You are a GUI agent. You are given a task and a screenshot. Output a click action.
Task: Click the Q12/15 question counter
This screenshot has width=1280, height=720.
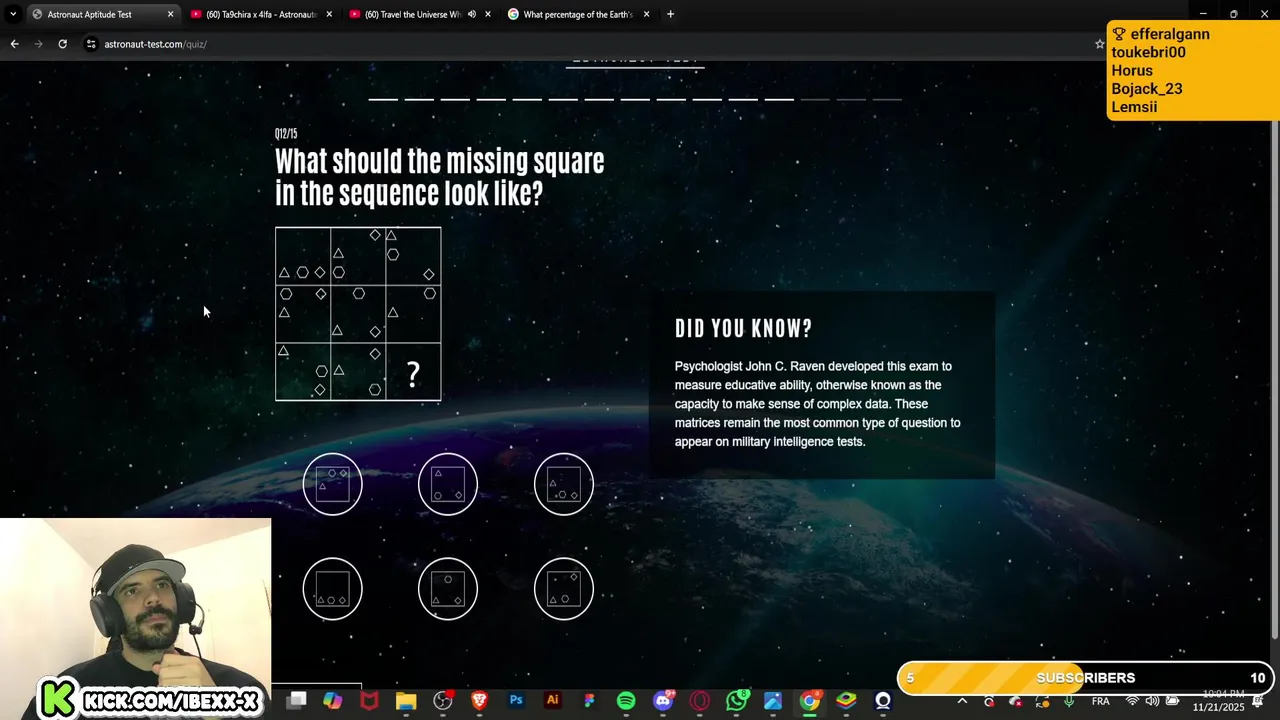click(286, 134)
